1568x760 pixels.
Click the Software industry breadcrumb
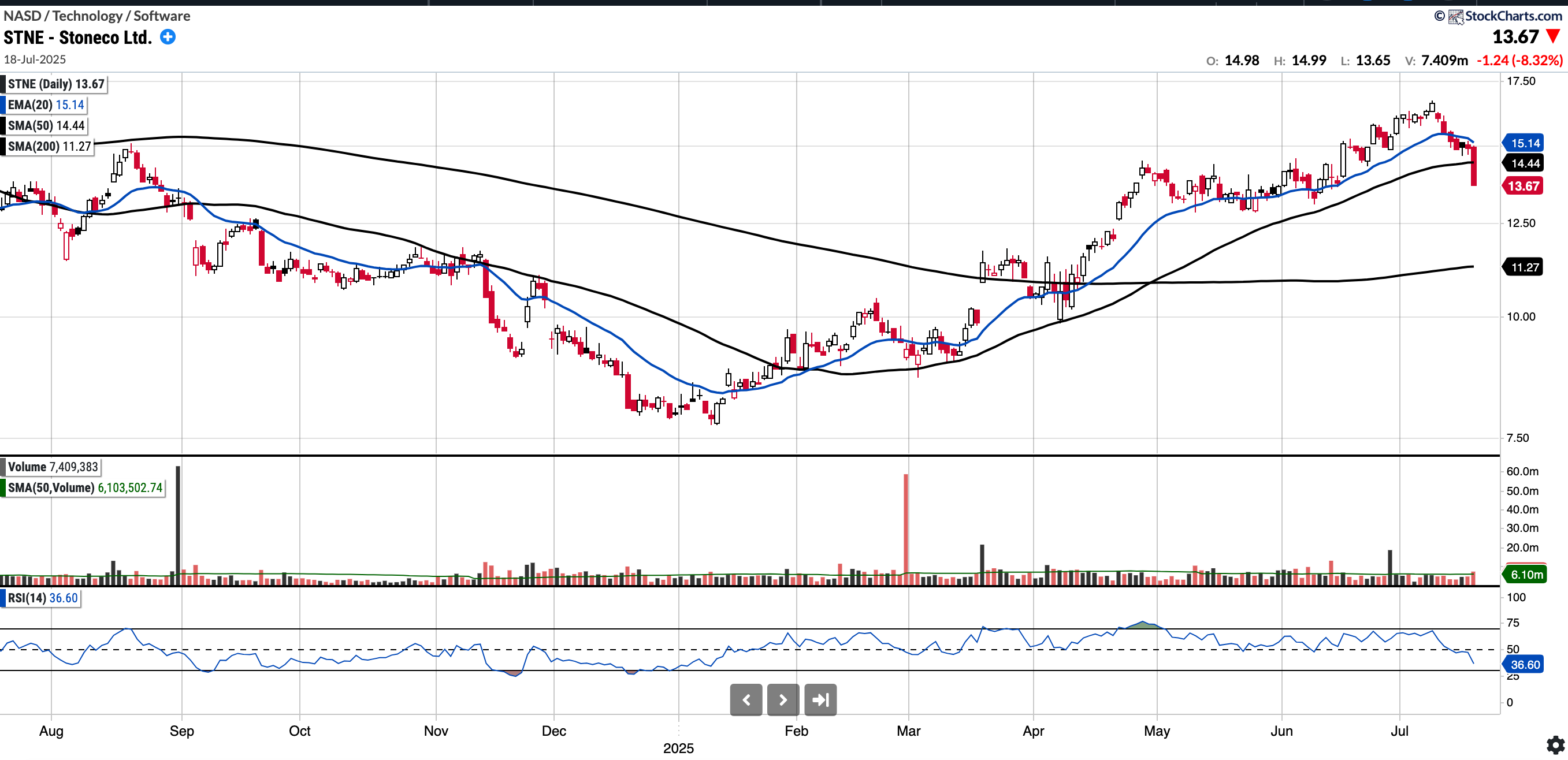click(x=162, y=16)
